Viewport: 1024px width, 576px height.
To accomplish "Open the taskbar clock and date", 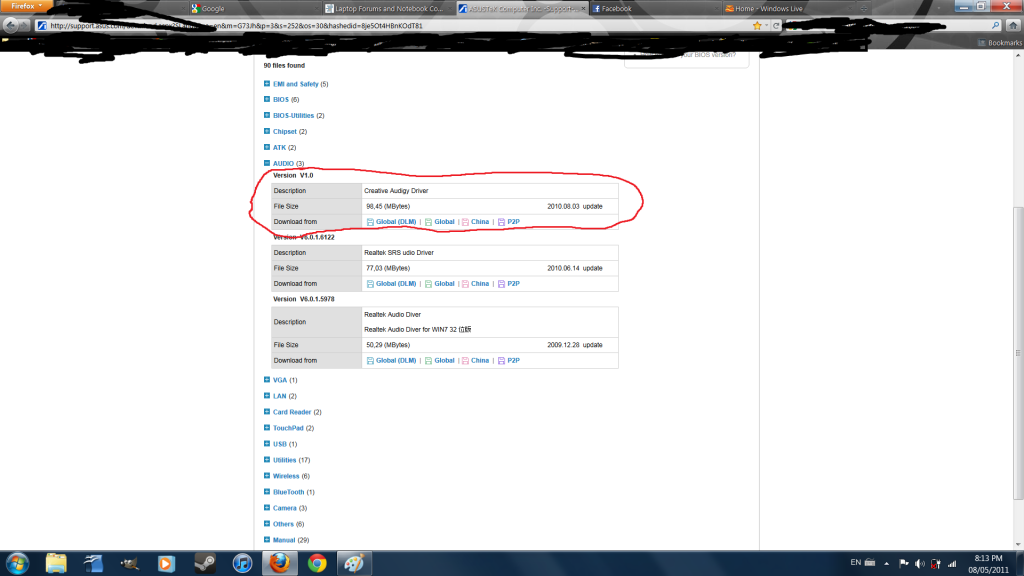I will tap(988, 564).
